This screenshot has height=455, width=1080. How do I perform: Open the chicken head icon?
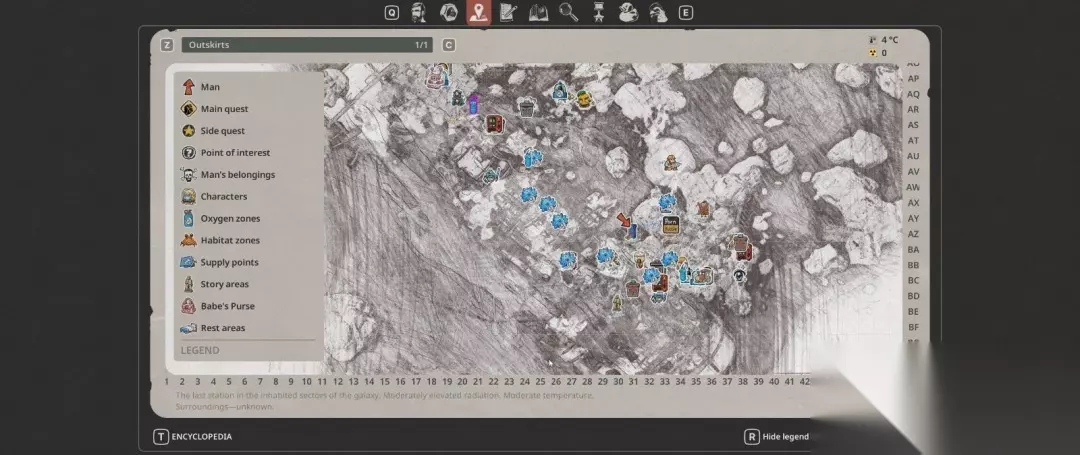tap(658, 12)
